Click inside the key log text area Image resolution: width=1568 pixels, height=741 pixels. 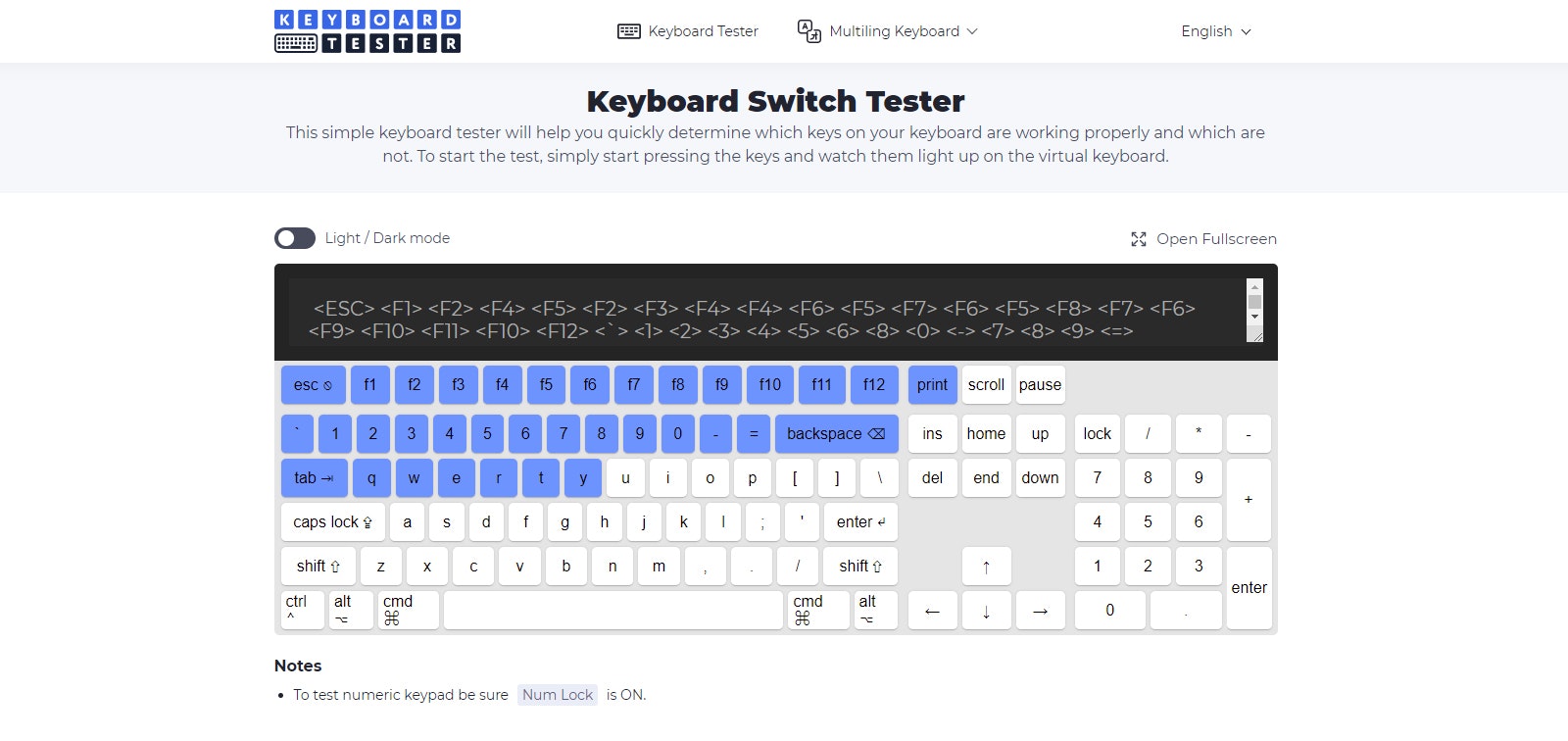coord(766,312)
